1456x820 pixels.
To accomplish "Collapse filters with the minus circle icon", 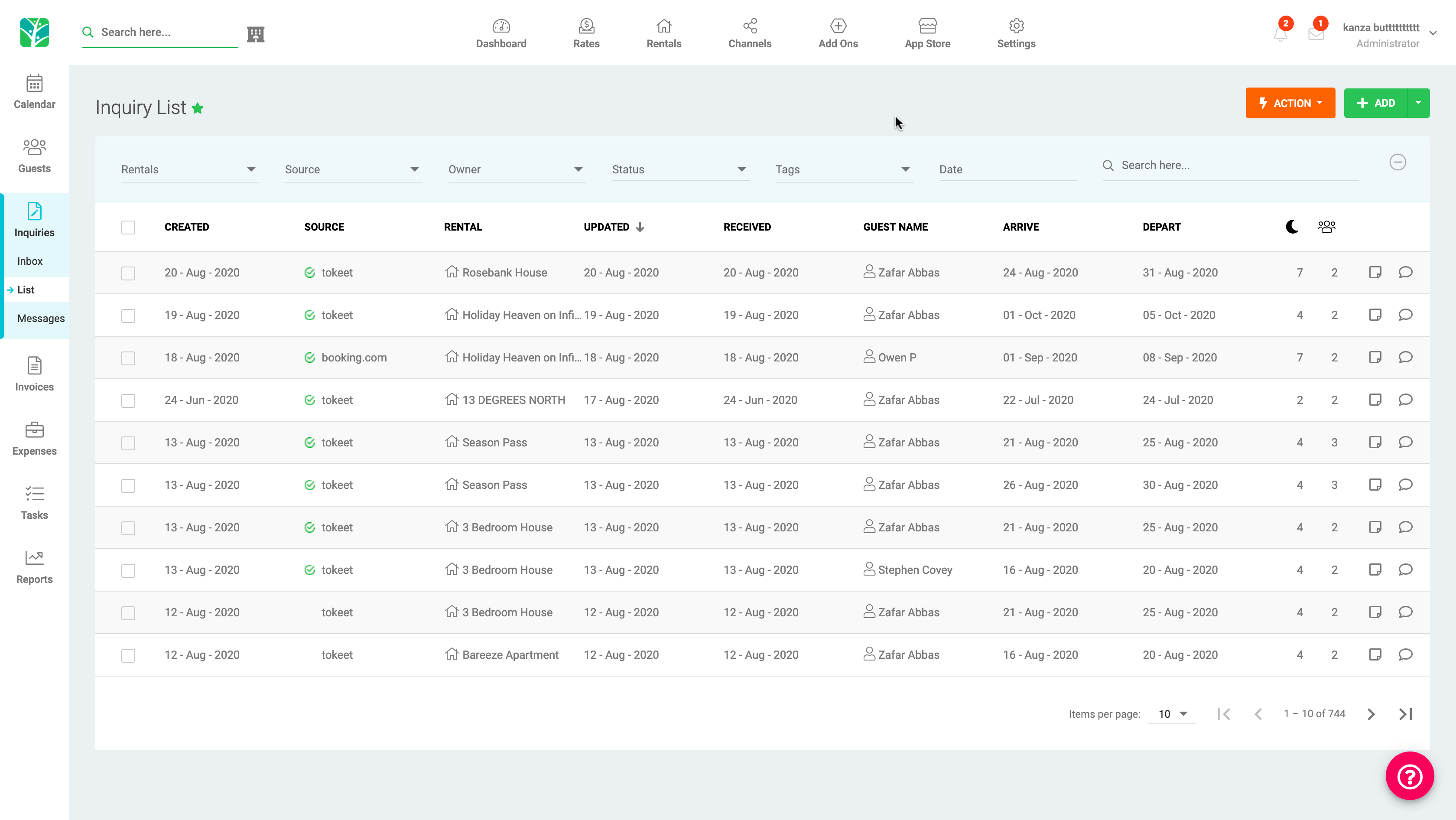I will click(1397, 163).
